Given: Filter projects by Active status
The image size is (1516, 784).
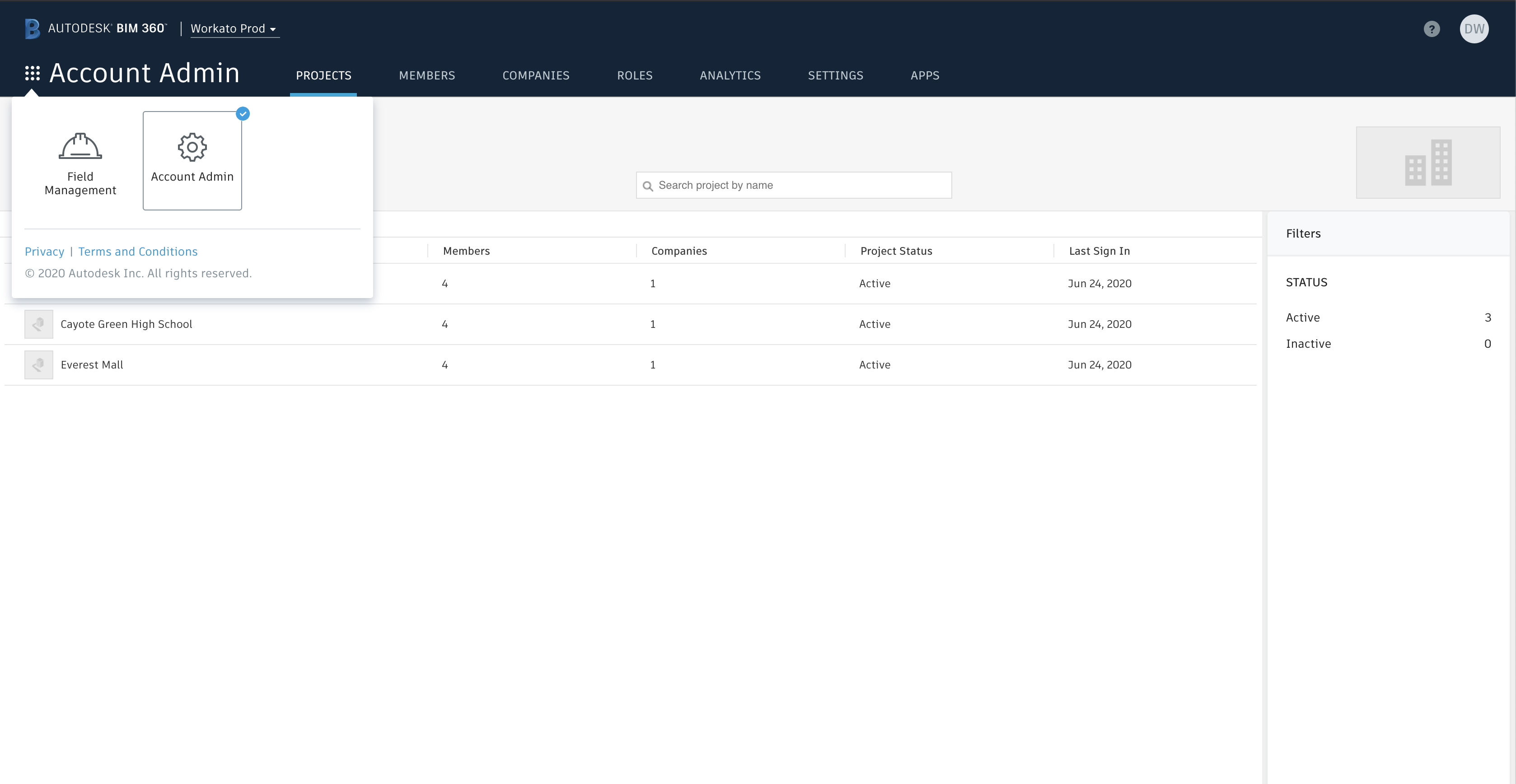Looking at the screenshot, I should 1303,317.
